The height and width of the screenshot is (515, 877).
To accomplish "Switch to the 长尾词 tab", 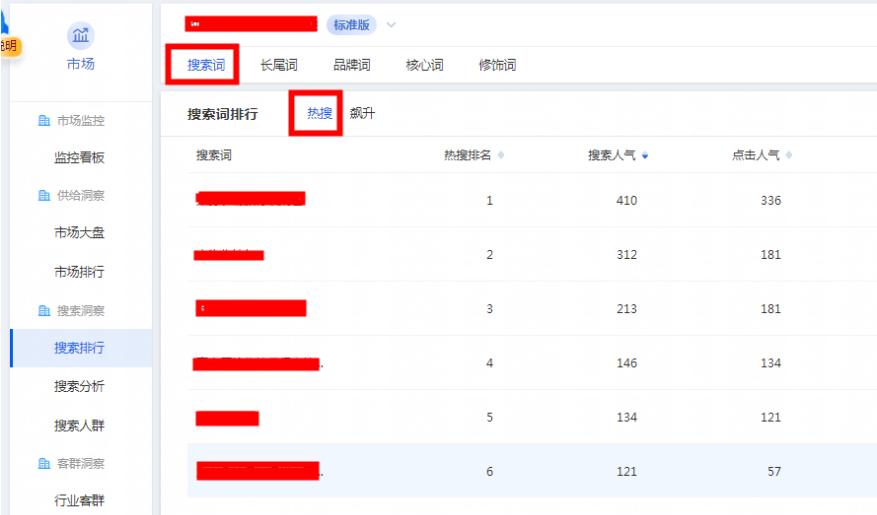I will click(279, 65).
